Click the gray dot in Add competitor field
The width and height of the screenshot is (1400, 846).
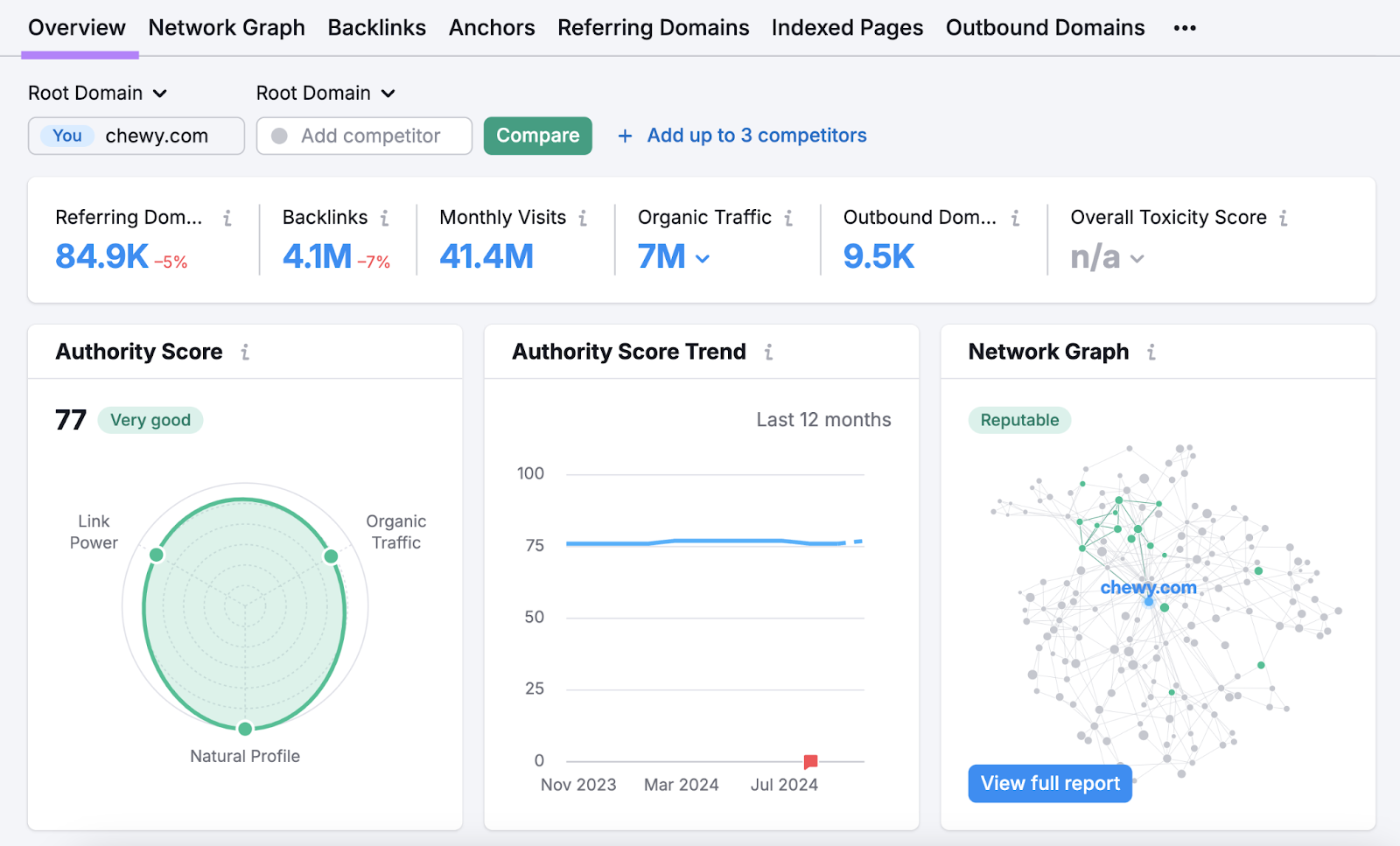(x=279, y=136)
